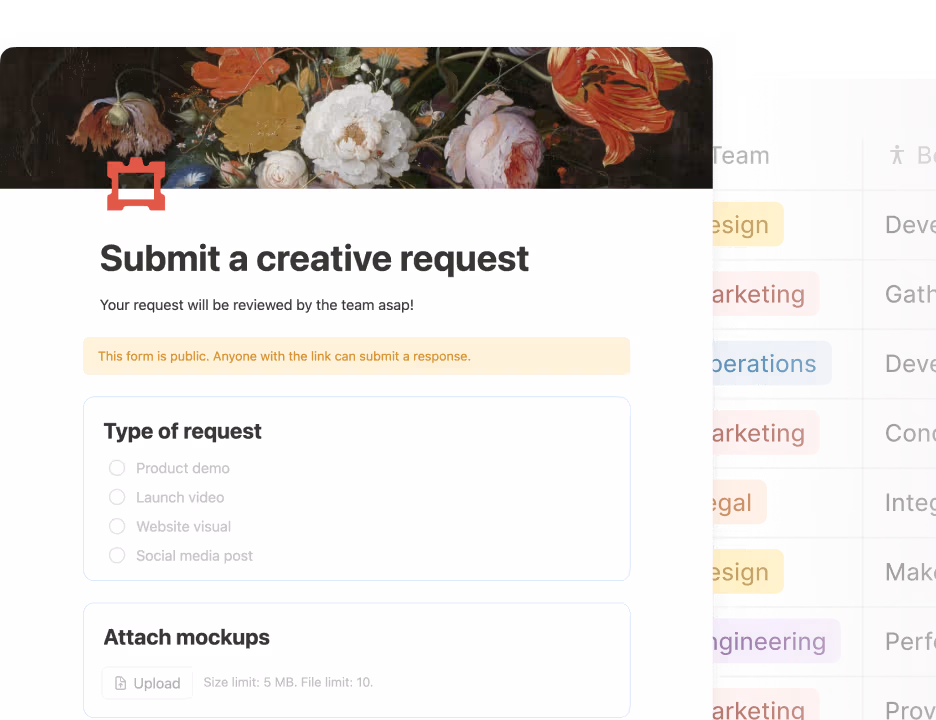Open the blue Operations tag
This screenshot has width=936, height=720.
(x=768, y=364)
